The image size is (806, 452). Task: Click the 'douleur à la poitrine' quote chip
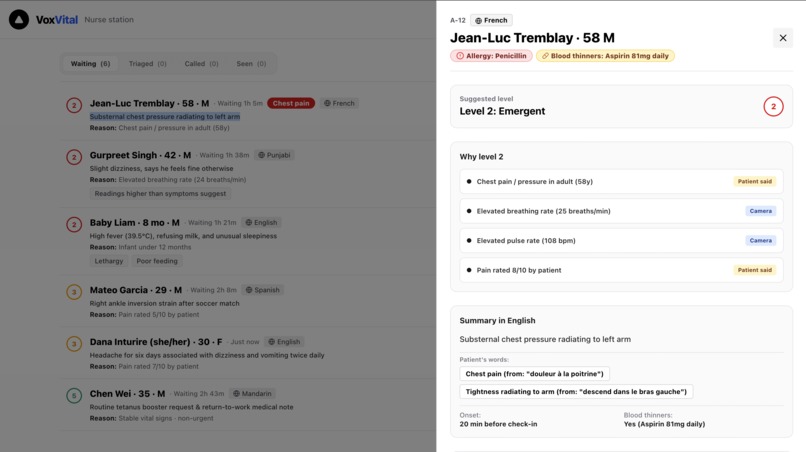535,374
